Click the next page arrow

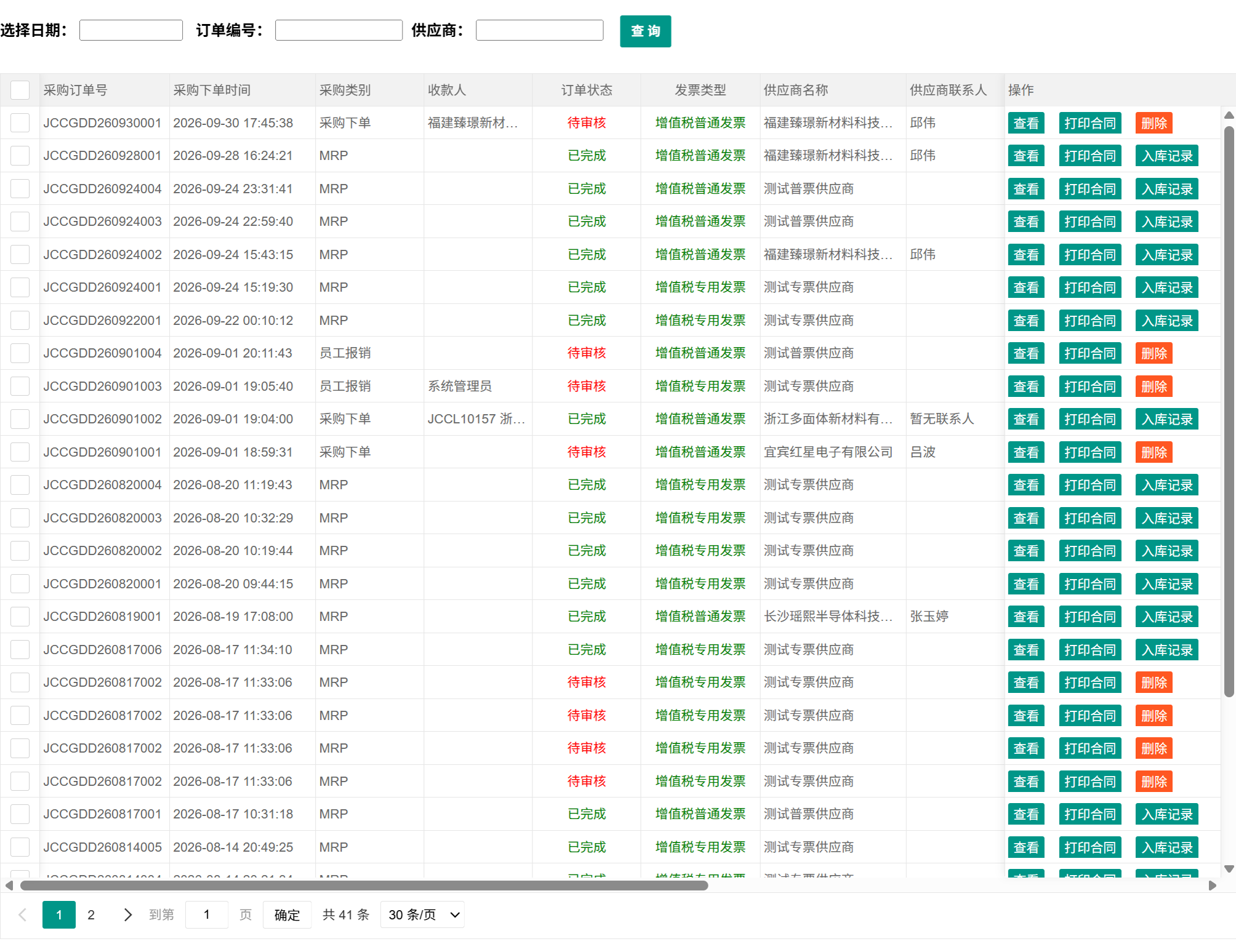127,914
